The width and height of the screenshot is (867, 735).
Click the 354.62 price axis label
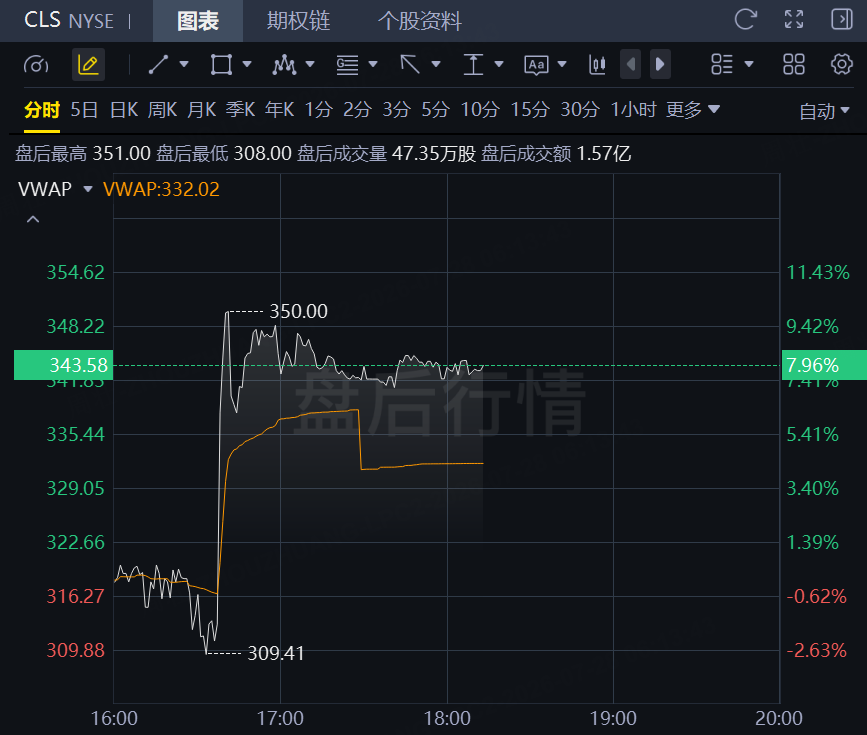[x=76, y=272]
